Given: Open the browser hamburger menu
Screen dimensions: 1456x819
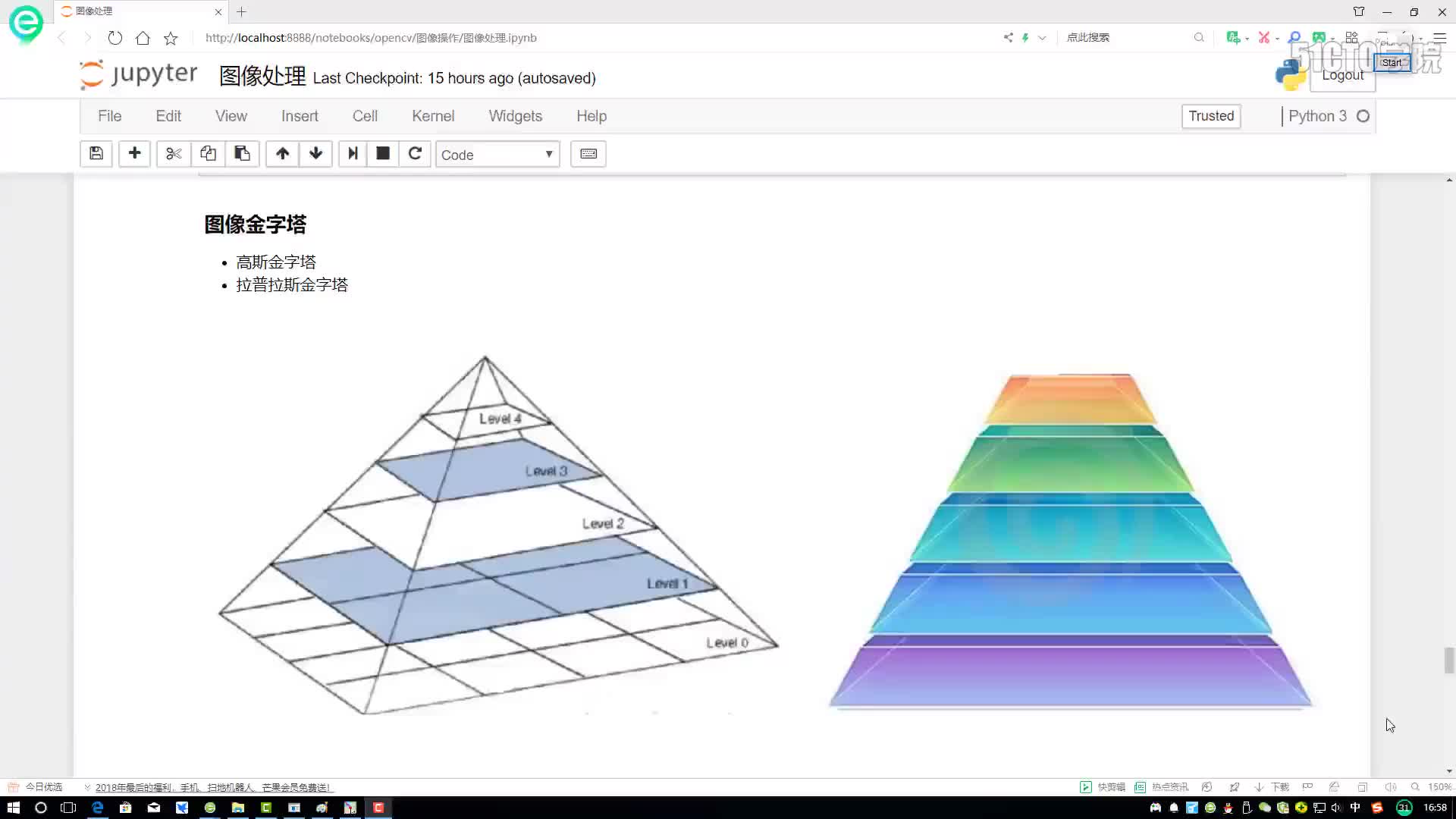Looking at the screenshot, I should coord(1439,37).
